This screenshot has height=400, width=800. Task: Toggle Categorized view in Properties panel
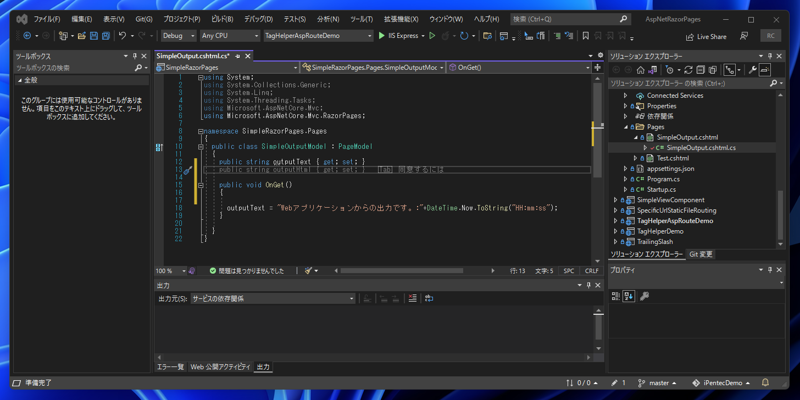[x=615, y=296]
